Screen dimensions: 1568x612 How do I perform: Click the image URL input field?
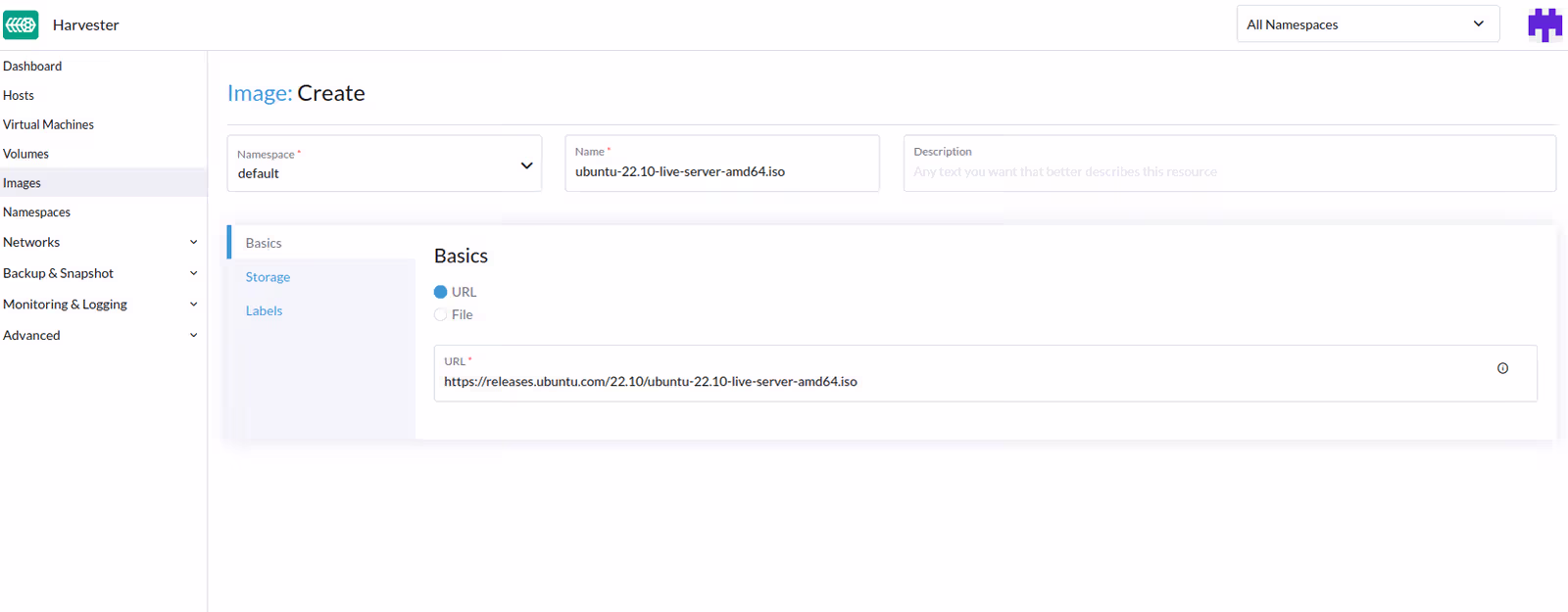pos(960,382)
